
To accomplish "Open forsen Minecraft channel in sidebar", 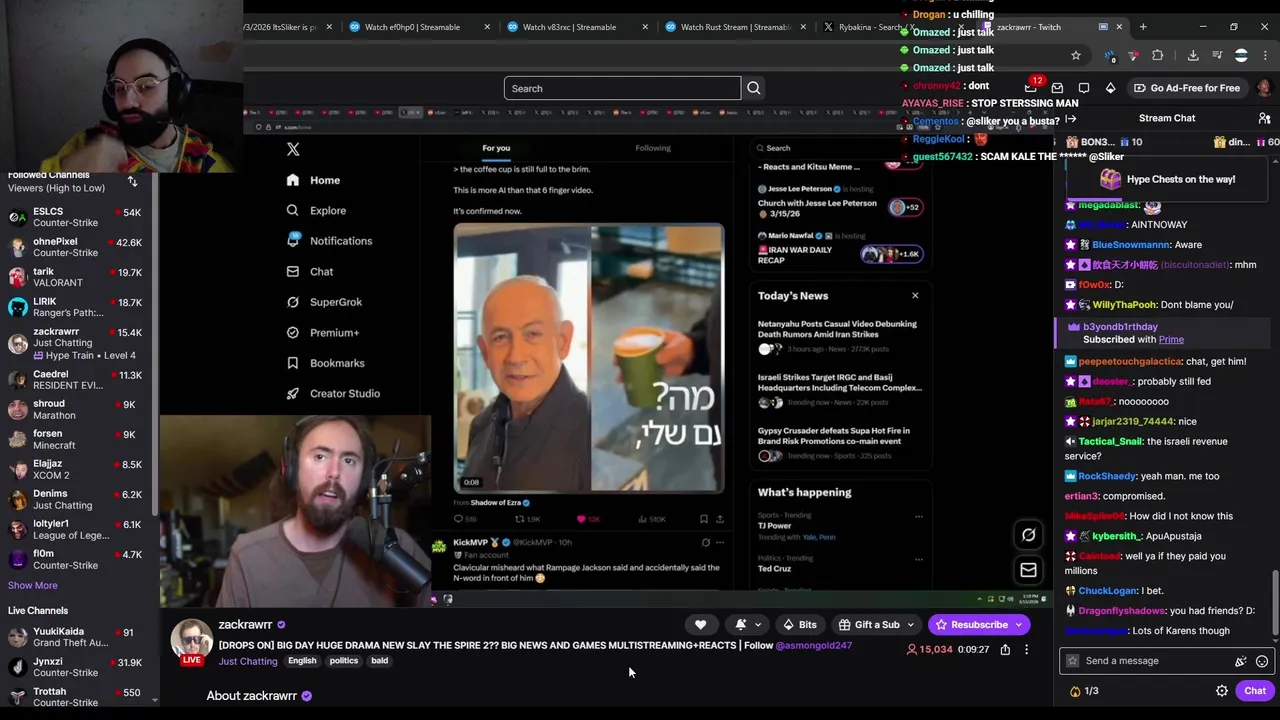I will pyautogui.click(x=75, y=439).
